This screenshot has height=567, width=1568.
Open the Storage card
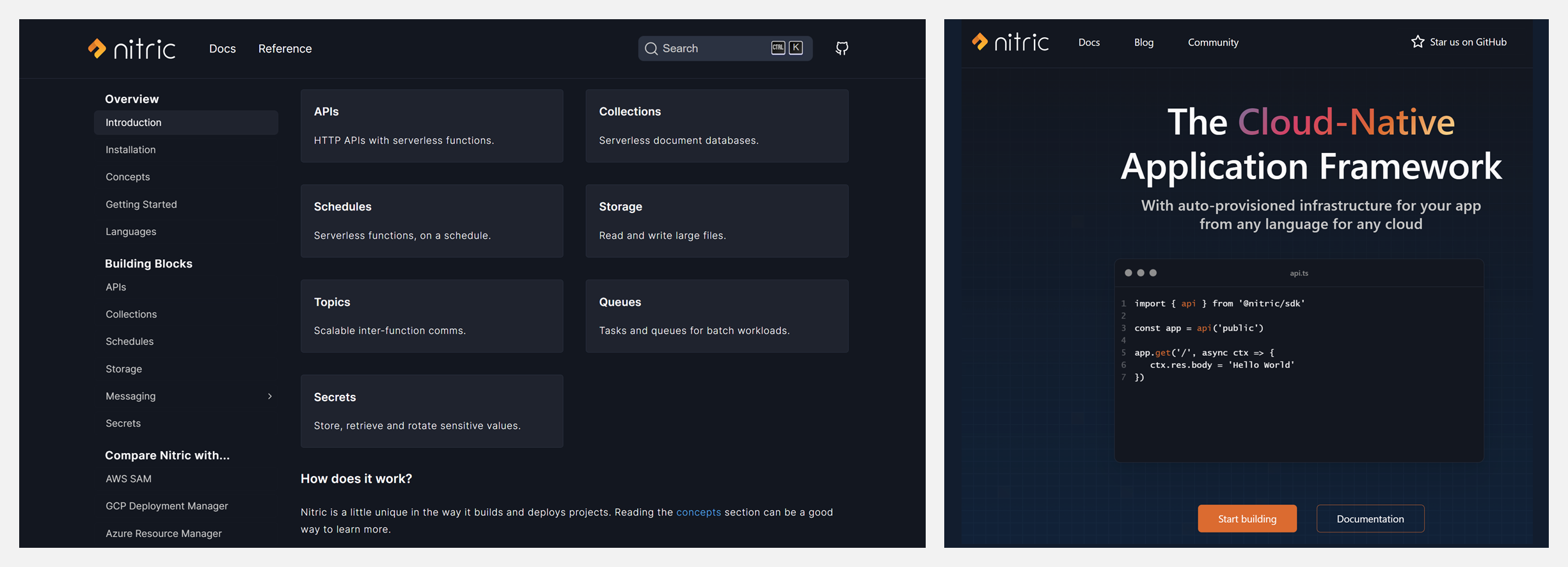(x=717, y=221)
